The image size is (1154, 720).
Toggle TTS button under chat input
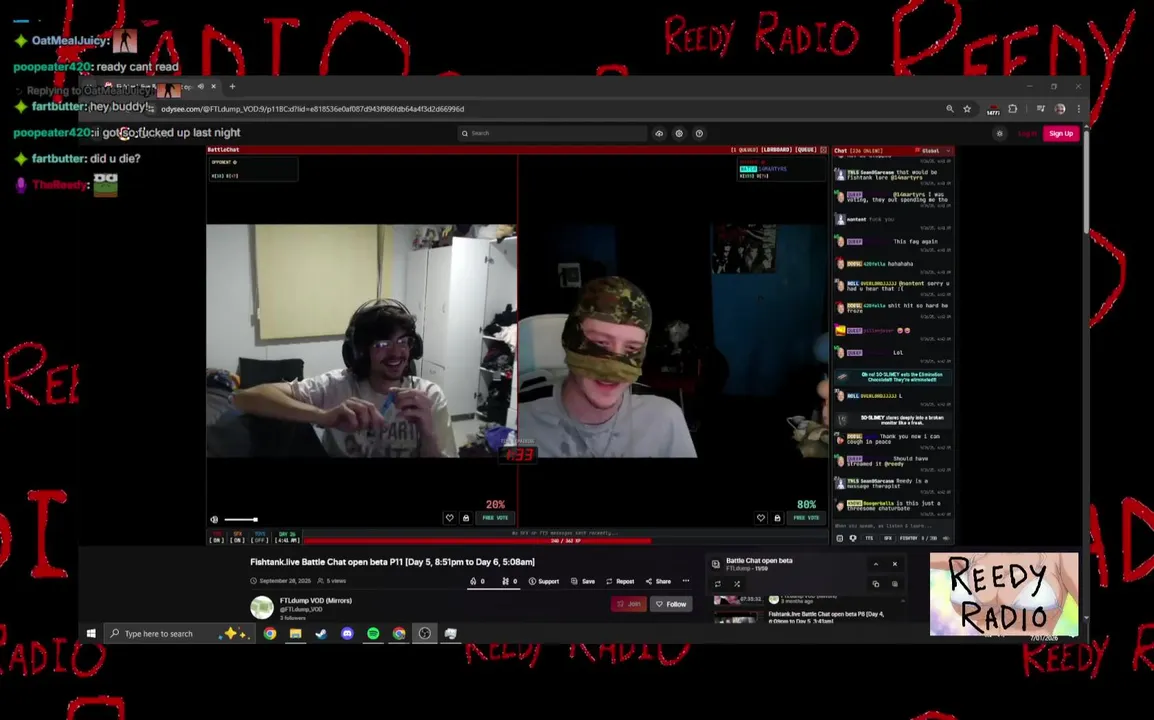tap(869, 538)
